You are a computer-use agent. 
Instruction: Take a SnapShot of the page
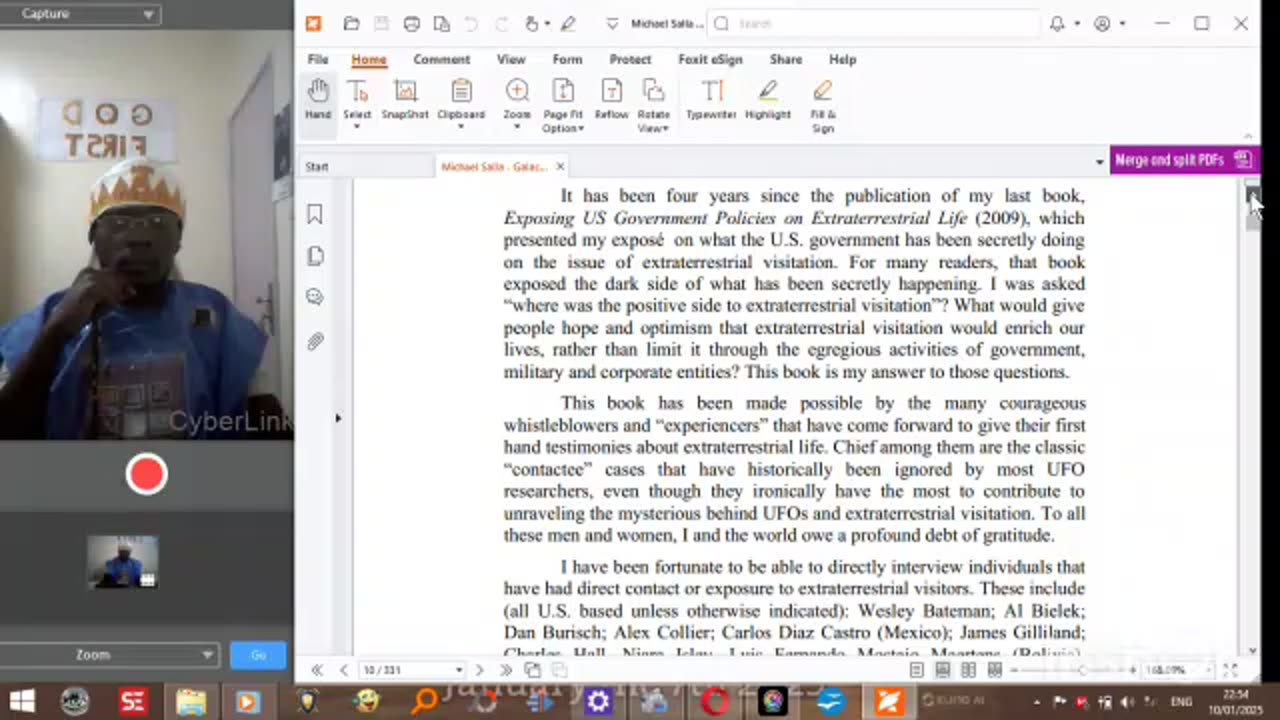click(x=405, y=101)
